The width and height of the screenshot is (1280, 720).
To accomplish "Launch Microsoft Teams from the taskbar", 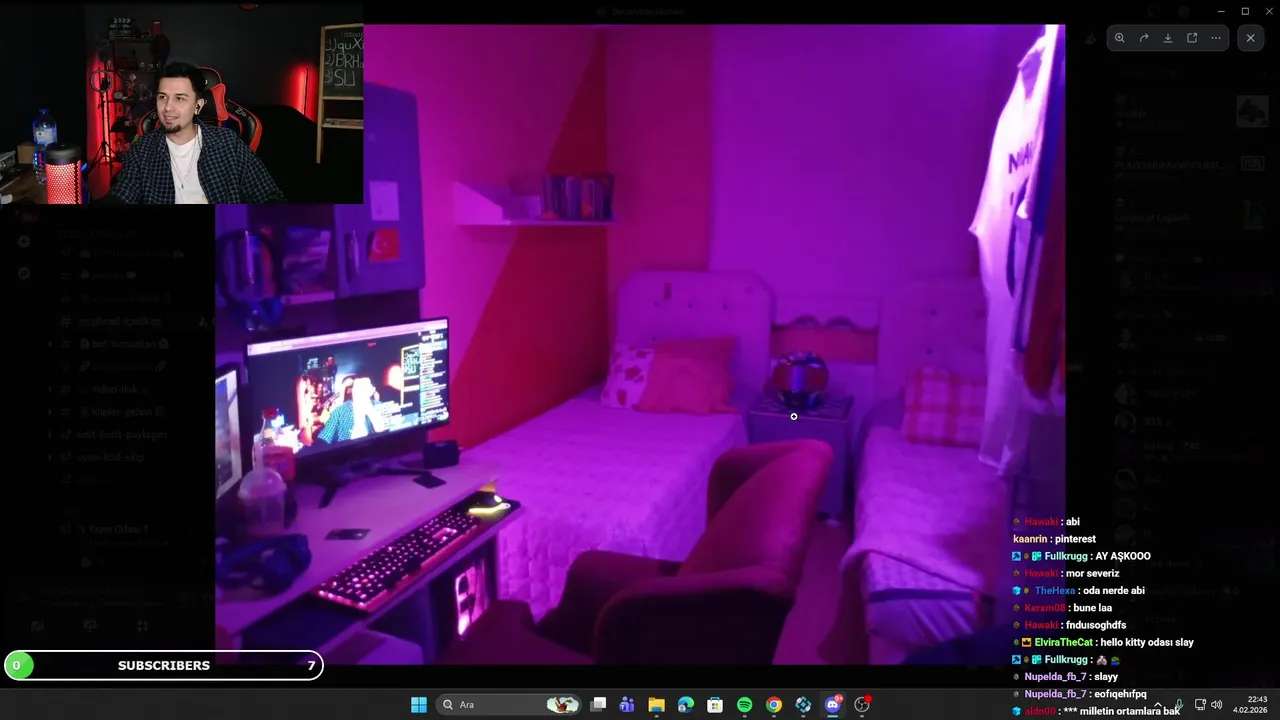I will (x=627, y=705).
